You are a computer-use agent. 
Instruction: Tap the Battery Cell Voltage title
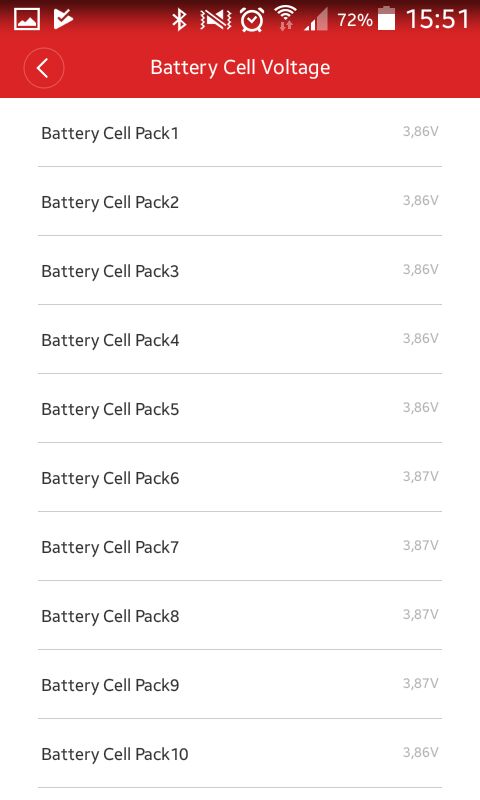[240, 68]
